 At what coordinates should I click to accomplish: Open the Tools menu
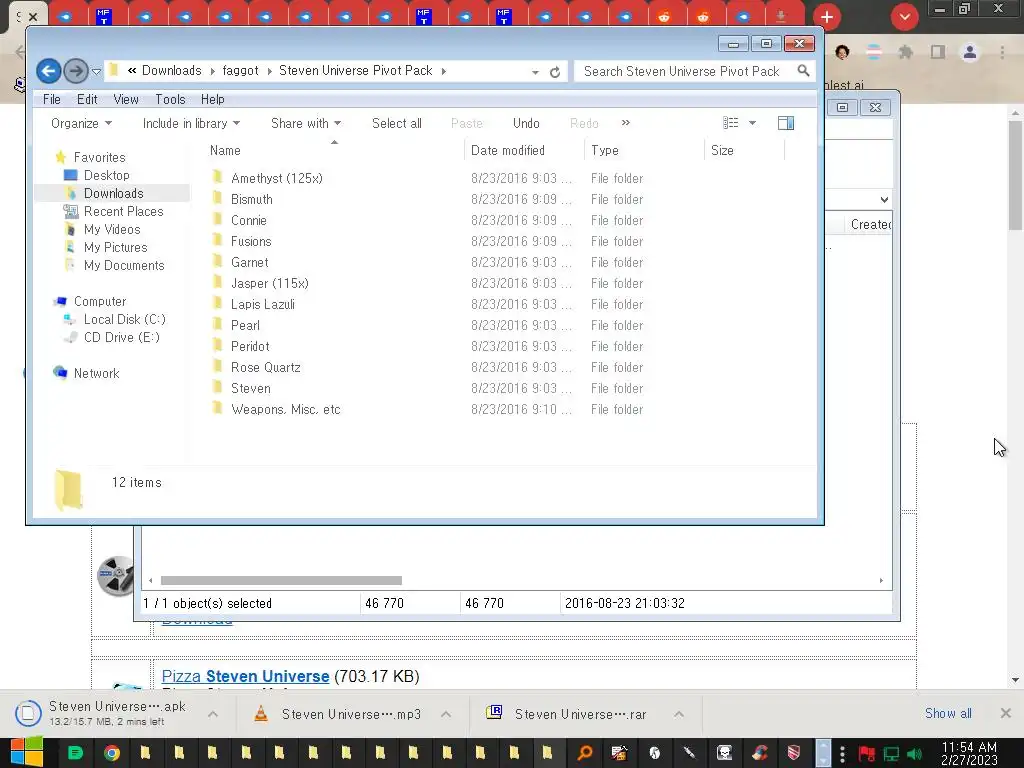pyautogui.click(x=170, y=99)
